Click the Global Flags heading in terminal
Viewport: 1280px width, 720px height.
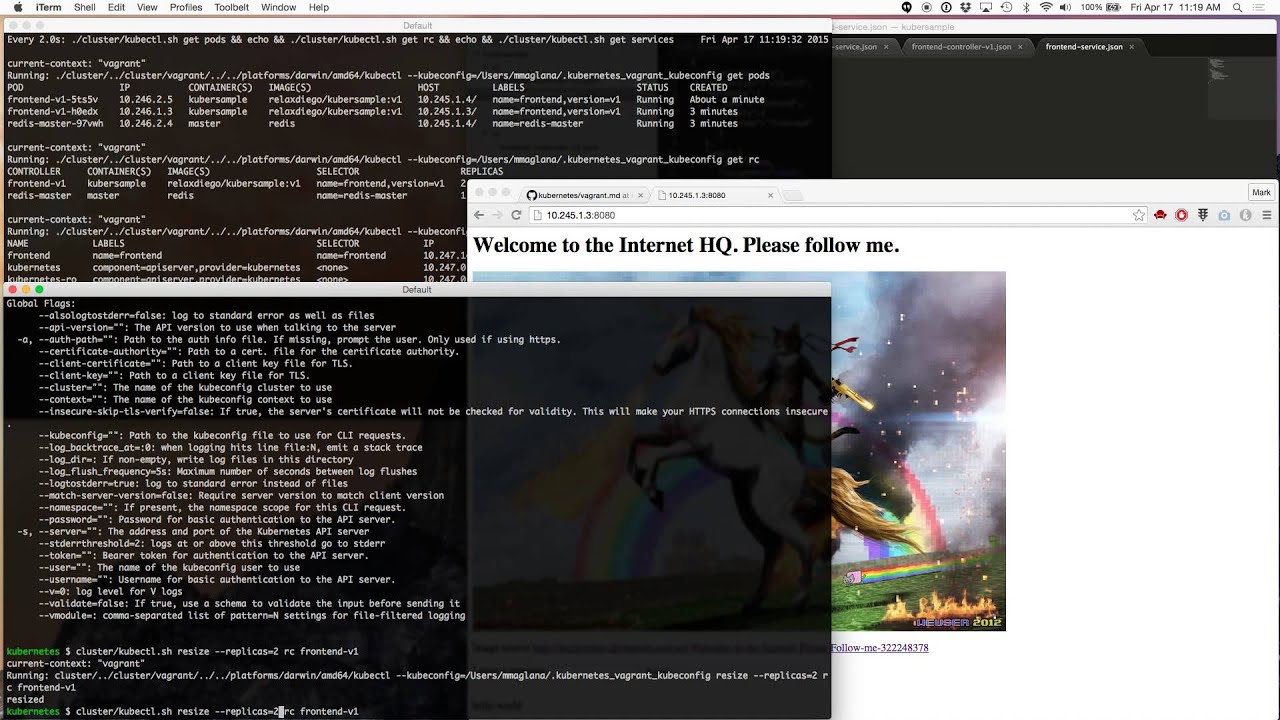[x=41, y=304]
